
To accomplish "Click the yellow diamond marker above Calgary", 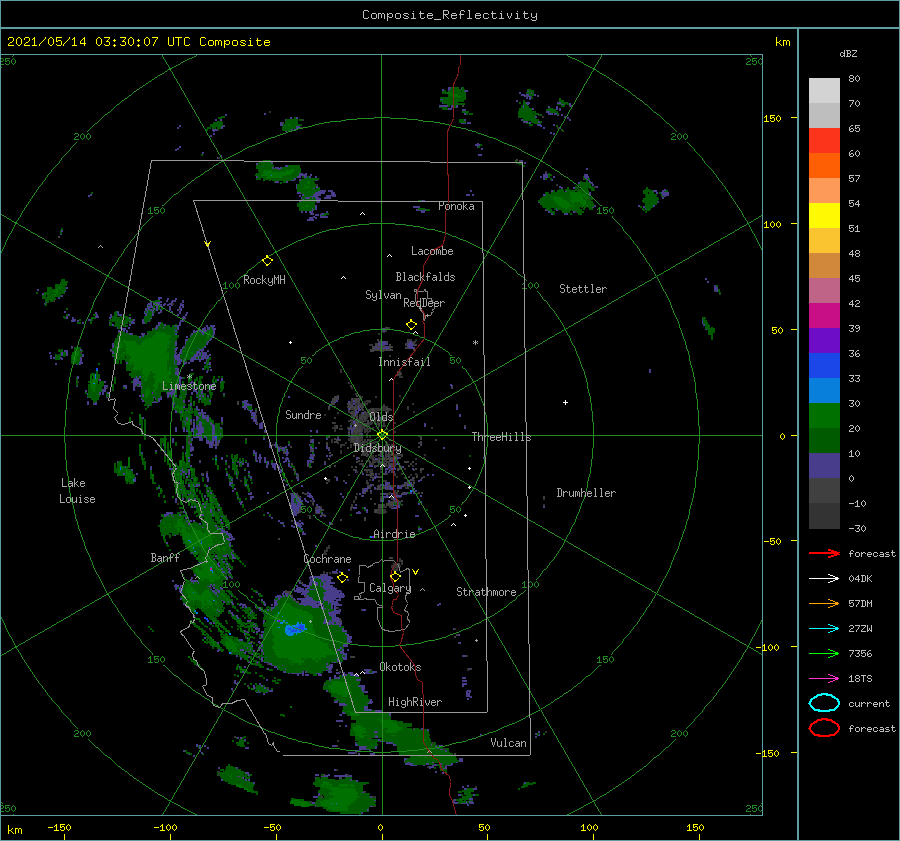I will (x=395, y=576).
